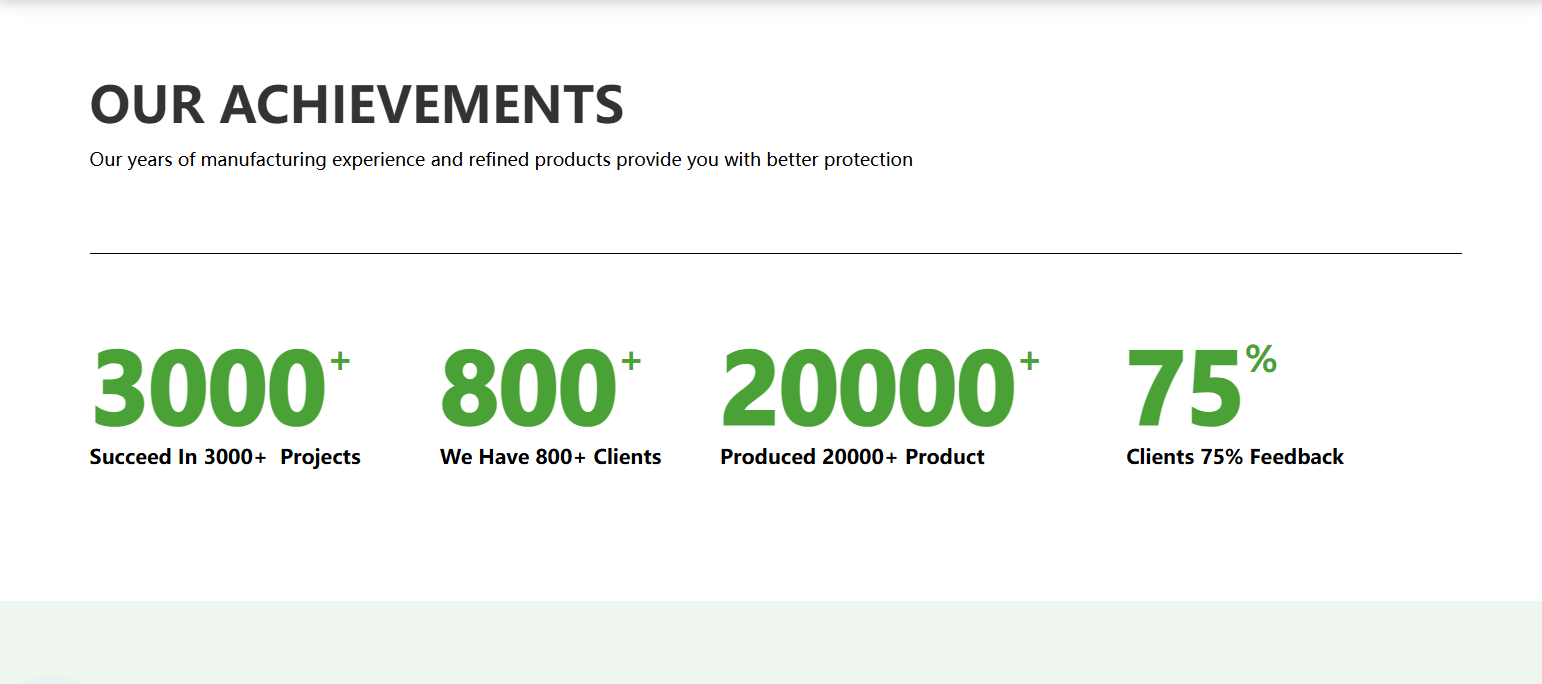
Task: Click 'manufacturing experience' in the subtitle
Action: coord(313,160)
